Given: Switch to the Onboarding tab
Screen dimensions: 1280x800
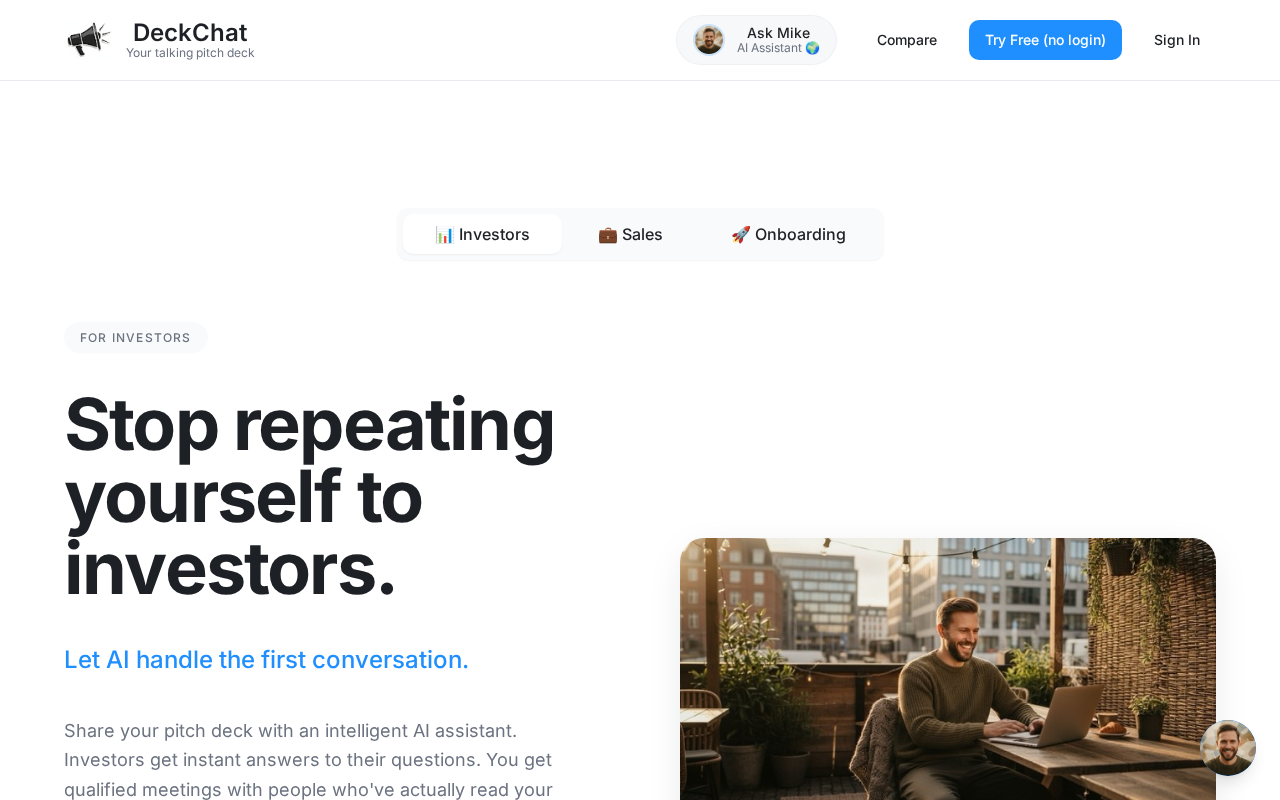Looking at the screenshot, I should (x=788, y=234).
